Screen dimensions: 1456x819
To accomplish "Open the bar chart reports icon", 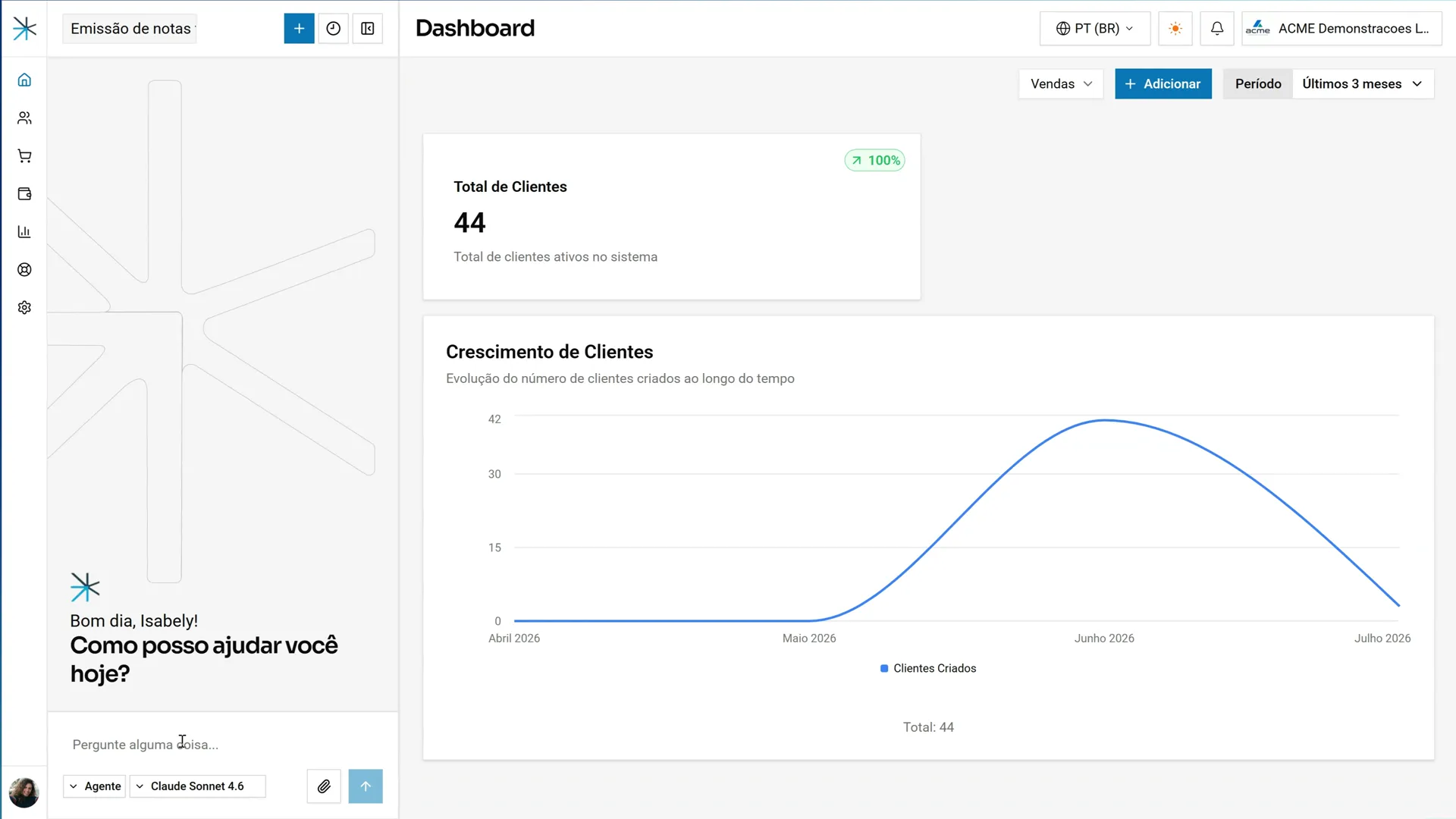I will point(24,232).
